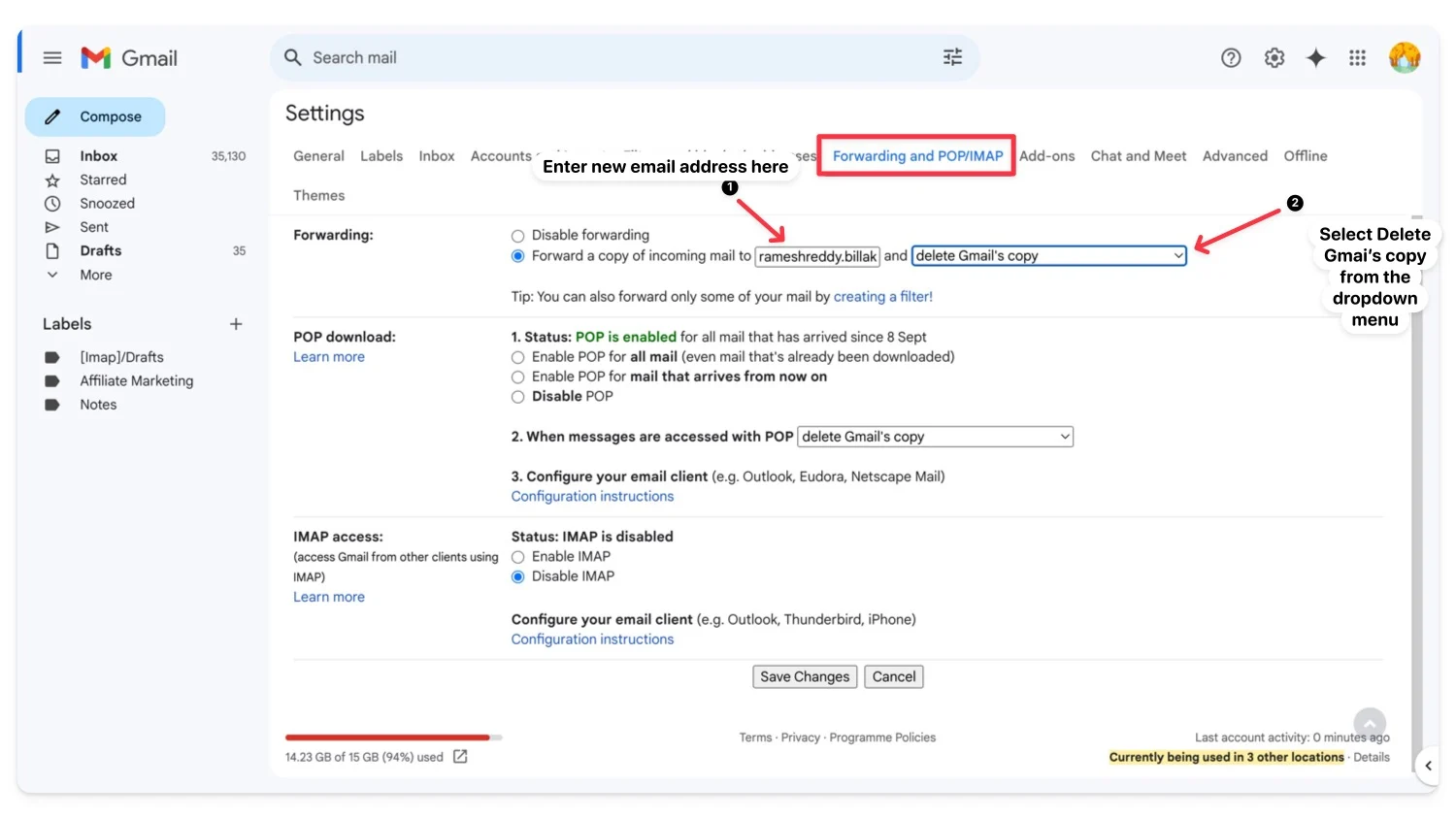This screenshot has height=819, width=1456.
Task: Open the manage storage external link icon
Action: click(x=460, y=757)
